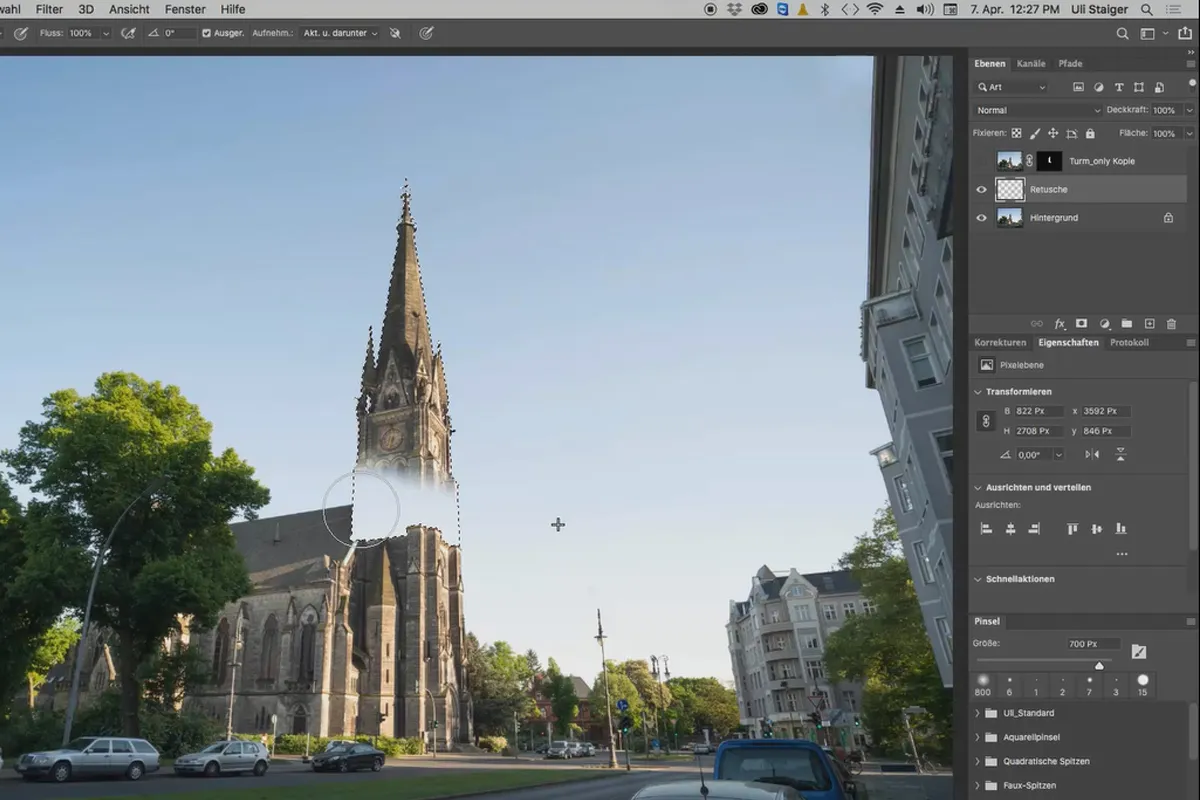Toggle ignore adjustment layers icon

coord(395,33)
